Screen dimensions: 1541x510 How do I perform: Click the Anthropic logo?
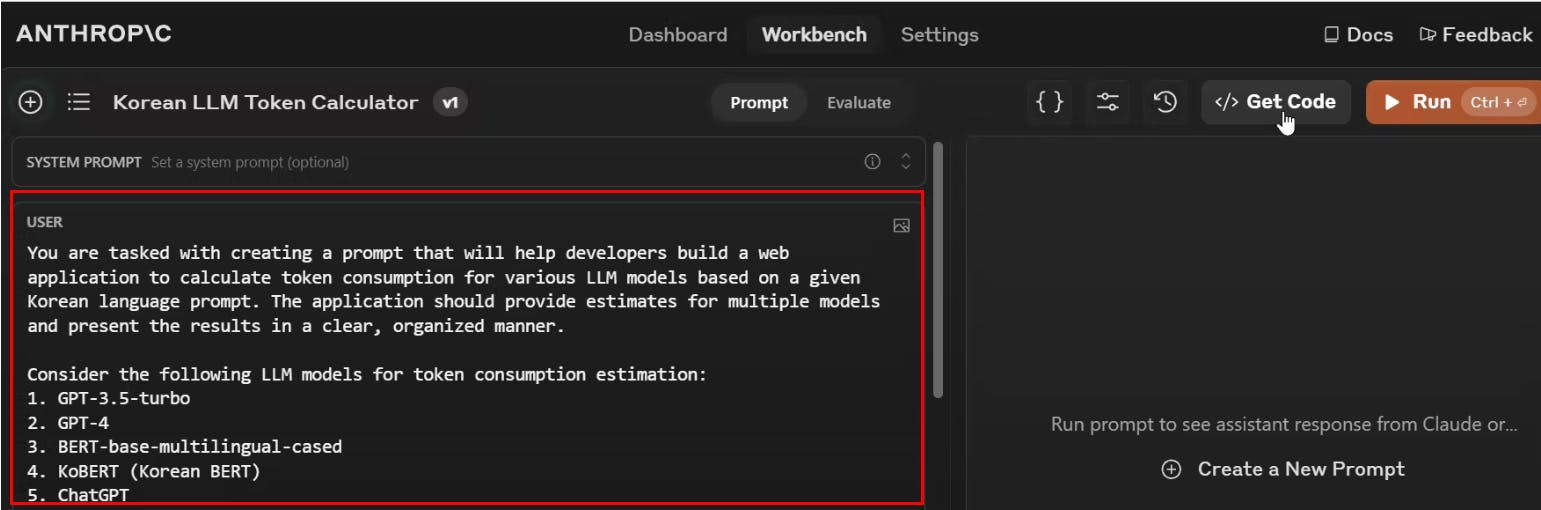pos(94,34)
